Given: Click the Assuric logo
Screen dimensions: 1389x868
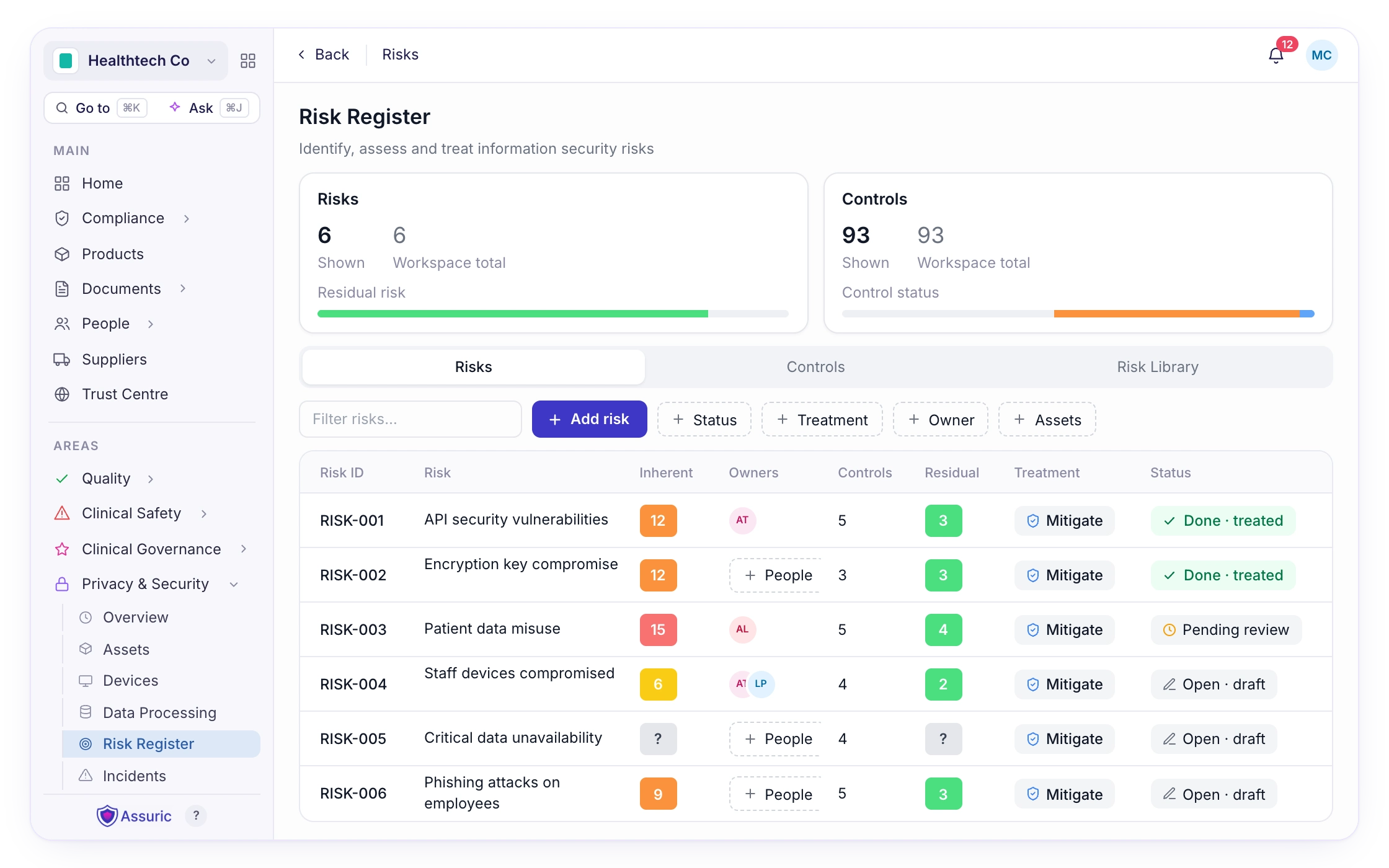Looking at the screenshot, I should 134,816.
